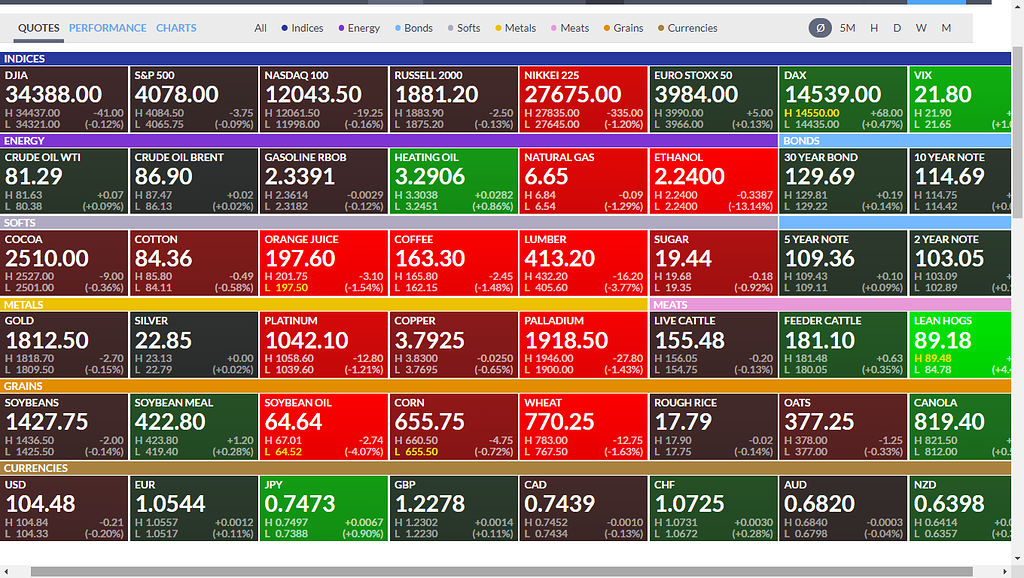This screenshot has width=1024, height=578.
Task: Click the green Grains dot icon
Action: [605, 28]
